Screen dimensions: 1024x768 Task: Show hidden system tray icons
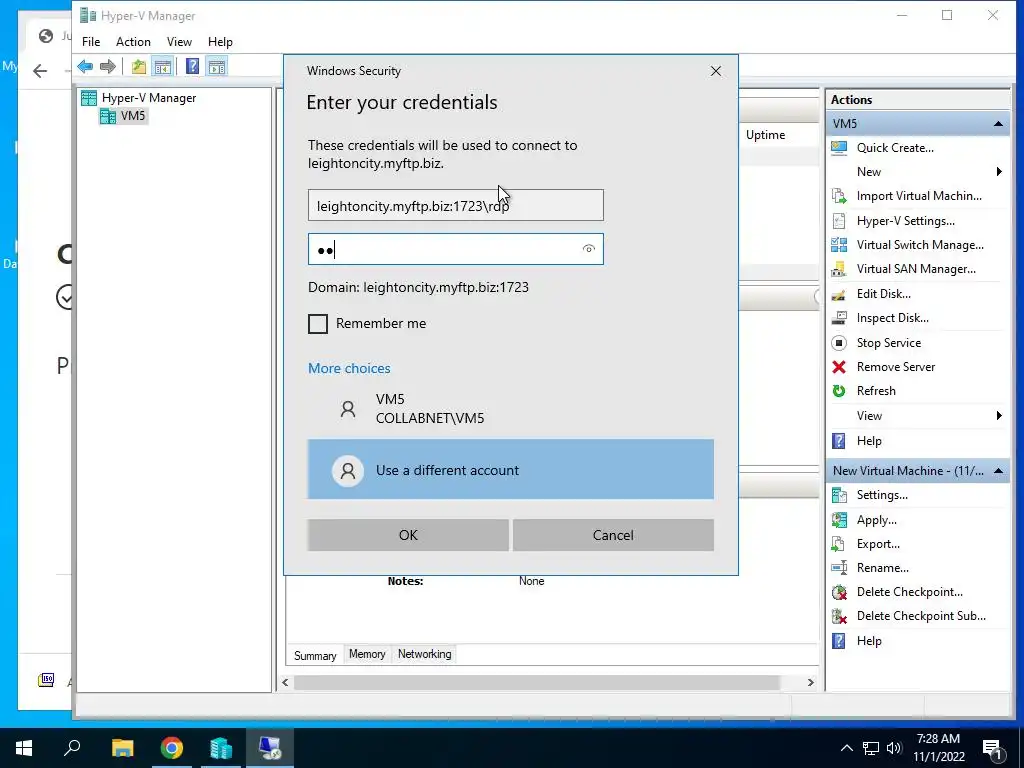coord(846,748)
